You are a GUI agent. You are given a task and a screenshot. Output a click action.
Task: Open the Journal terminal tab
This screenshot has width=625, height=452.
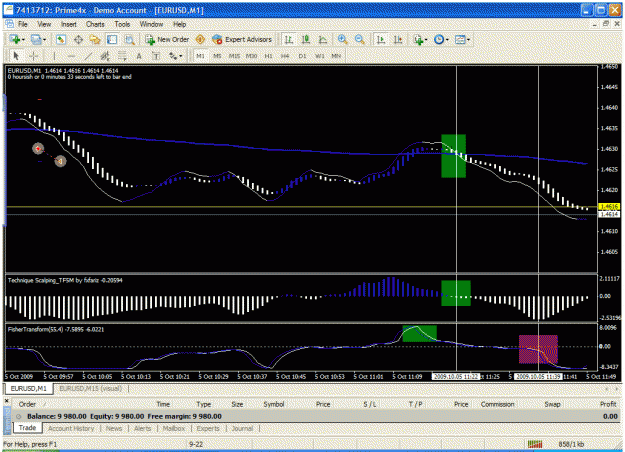pyautogui.click(x=242, y=428)
